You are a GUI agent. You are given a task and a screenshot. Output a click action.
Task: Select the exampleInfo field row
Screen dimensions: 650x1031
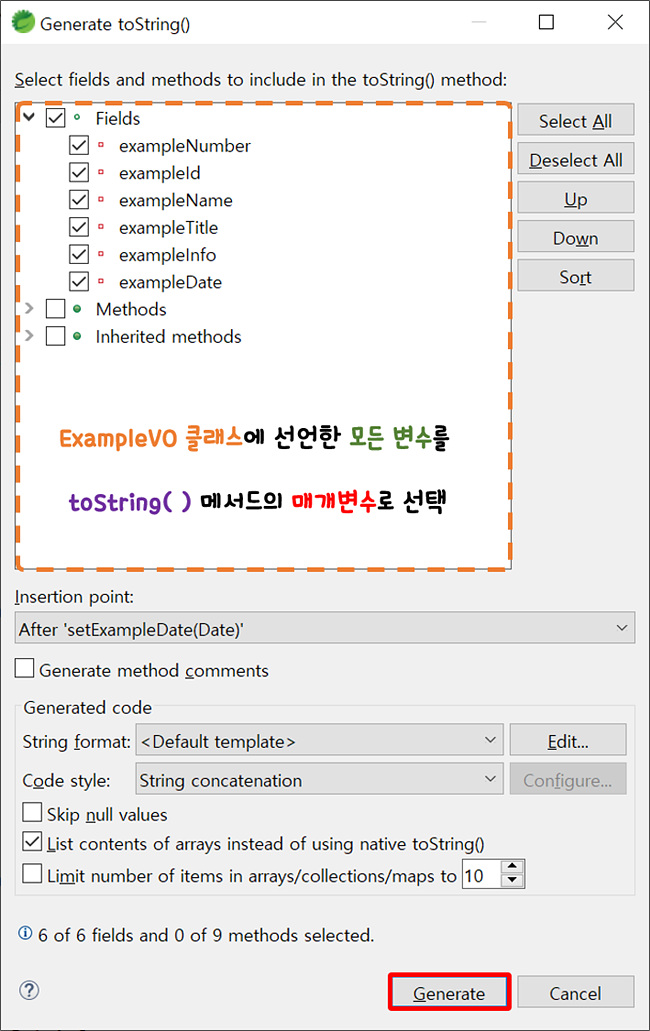point(168,254)
